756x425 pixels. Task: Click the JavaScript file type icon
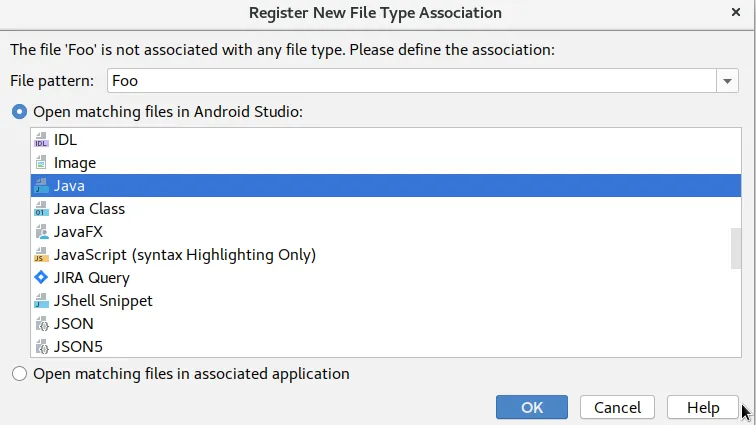coord(41,255)
